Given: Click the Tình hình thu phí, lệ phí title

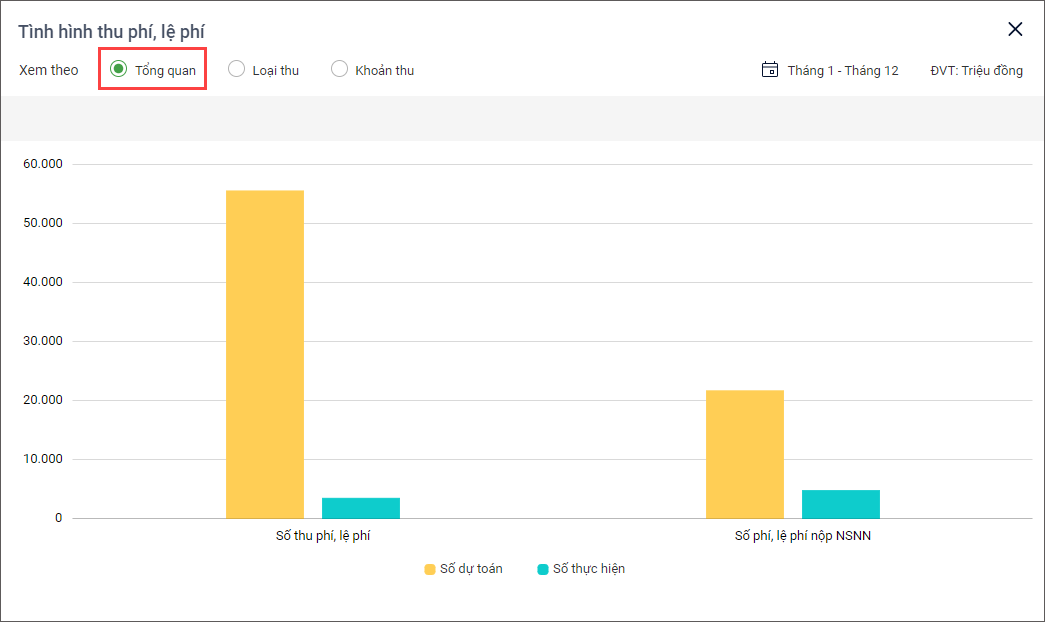Looking at the screenshot, I should pyautogui.click(x=111, y=32).
